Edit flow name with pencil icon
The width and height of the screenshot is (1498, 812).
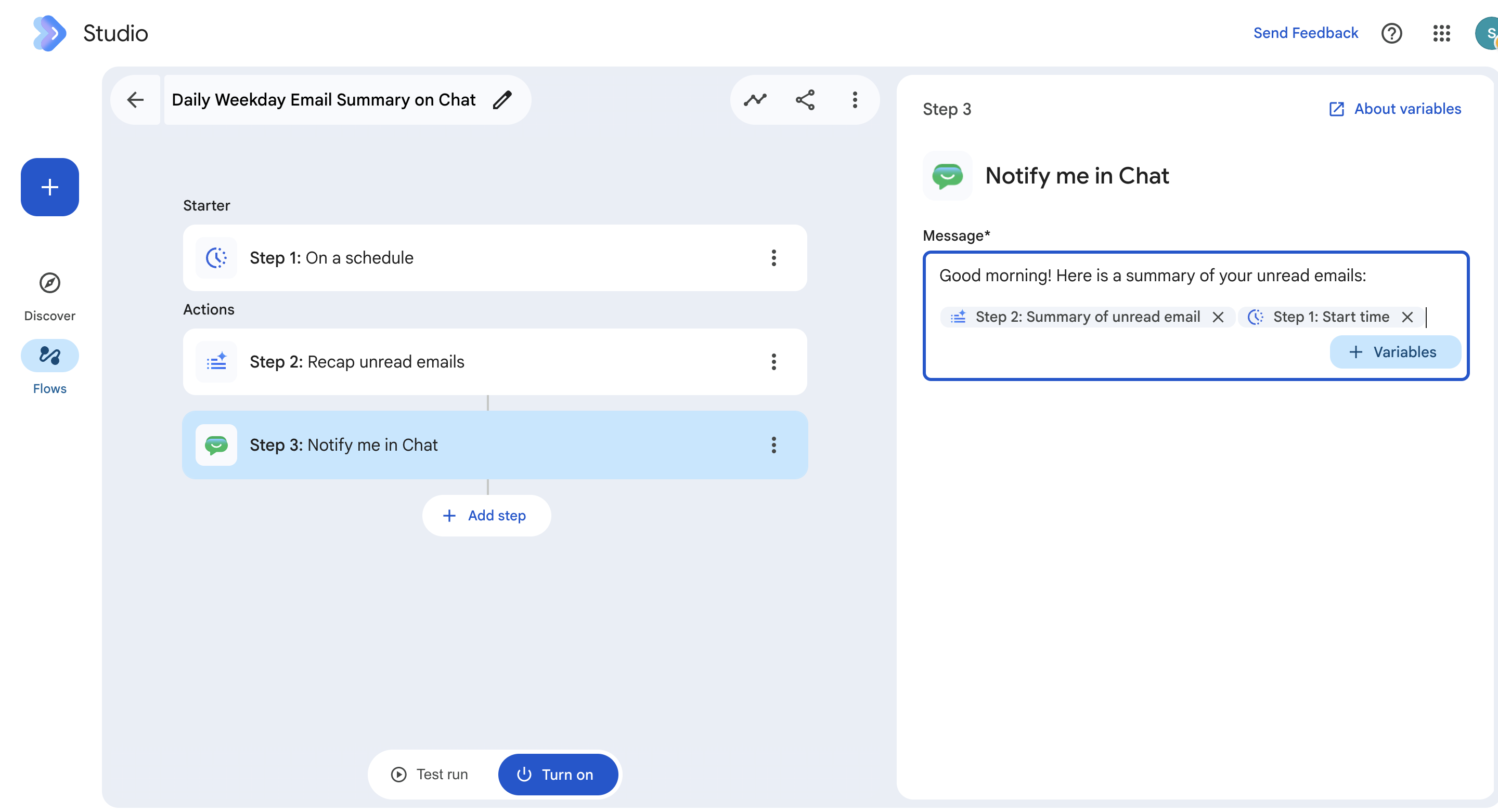[502, 99]
